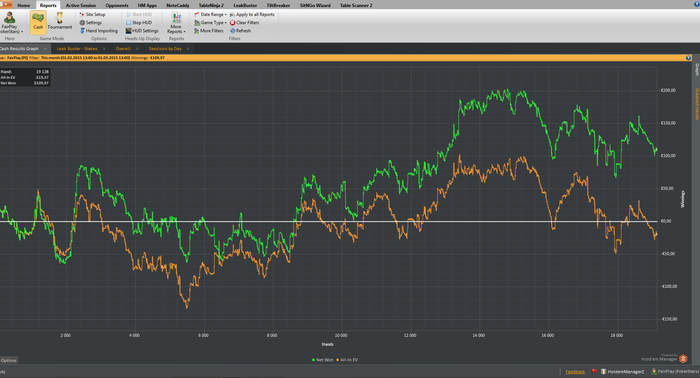Close the Overall report tab
The image size is (700, 378).
pyautogui.click(x=137, y=49)
